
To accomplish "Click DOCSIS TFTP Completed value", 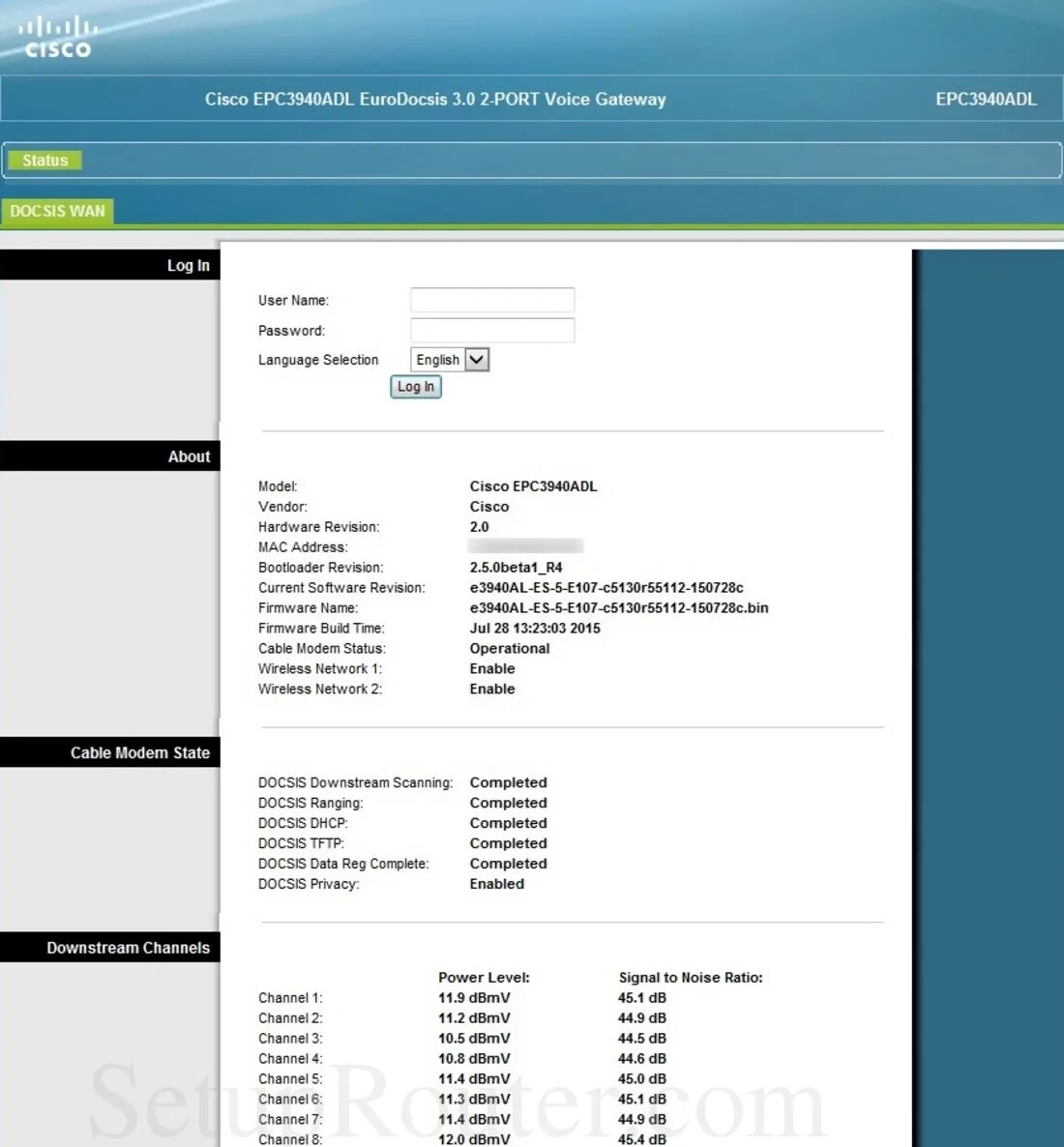I will click(x=508, y=842).
